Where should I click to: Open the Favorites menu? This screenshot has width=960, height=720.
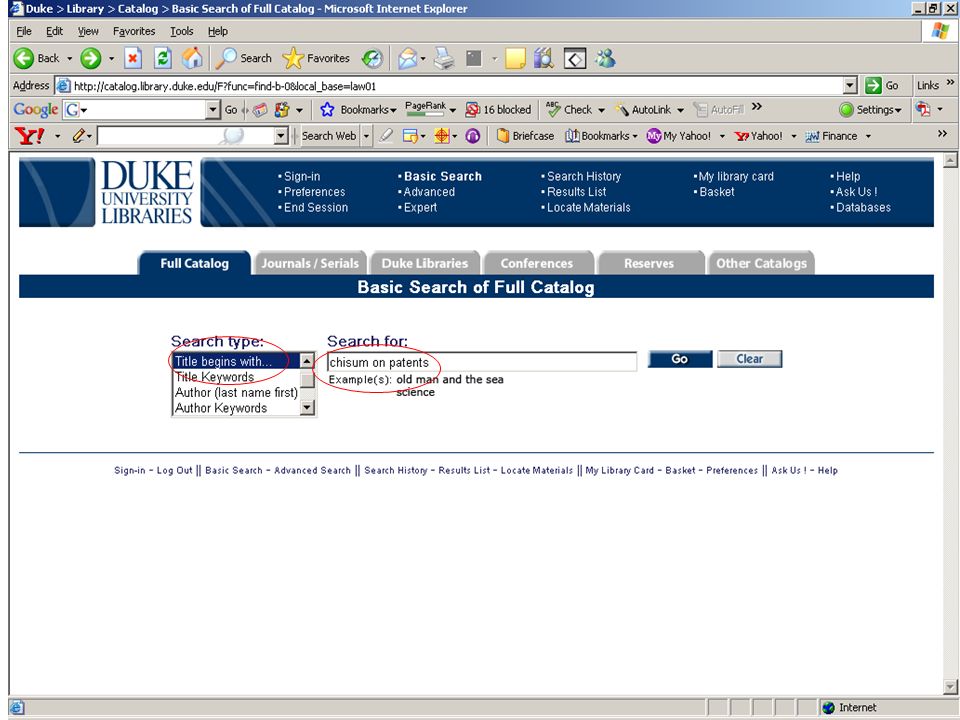pyautogui.click(x=134, y=31)
